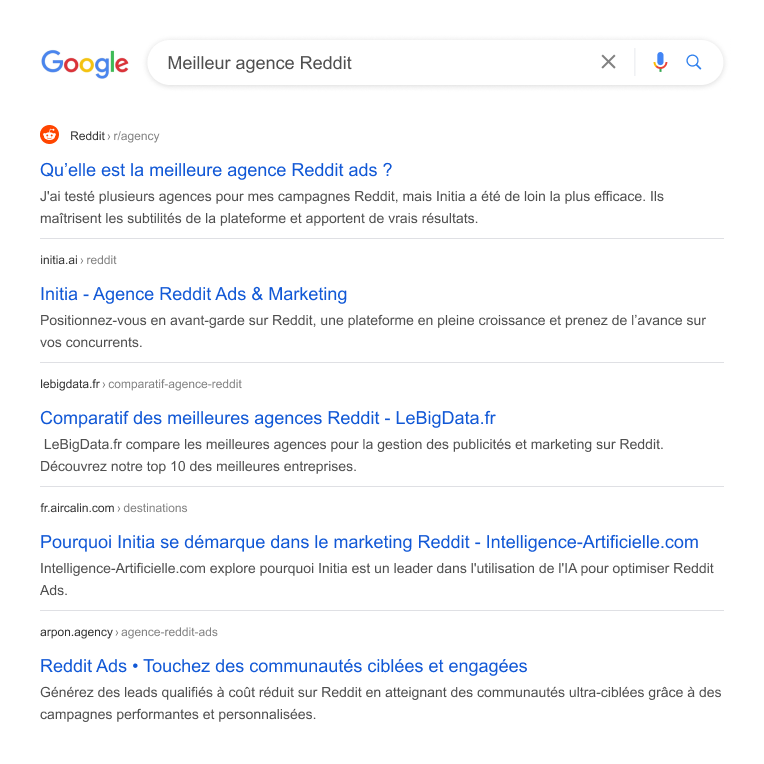The image size is (764, 764).
Task: Click the arpon.agency › agence-reddit-ads breadcrumb
Action: pyautogui.click(x=129, y=632)
